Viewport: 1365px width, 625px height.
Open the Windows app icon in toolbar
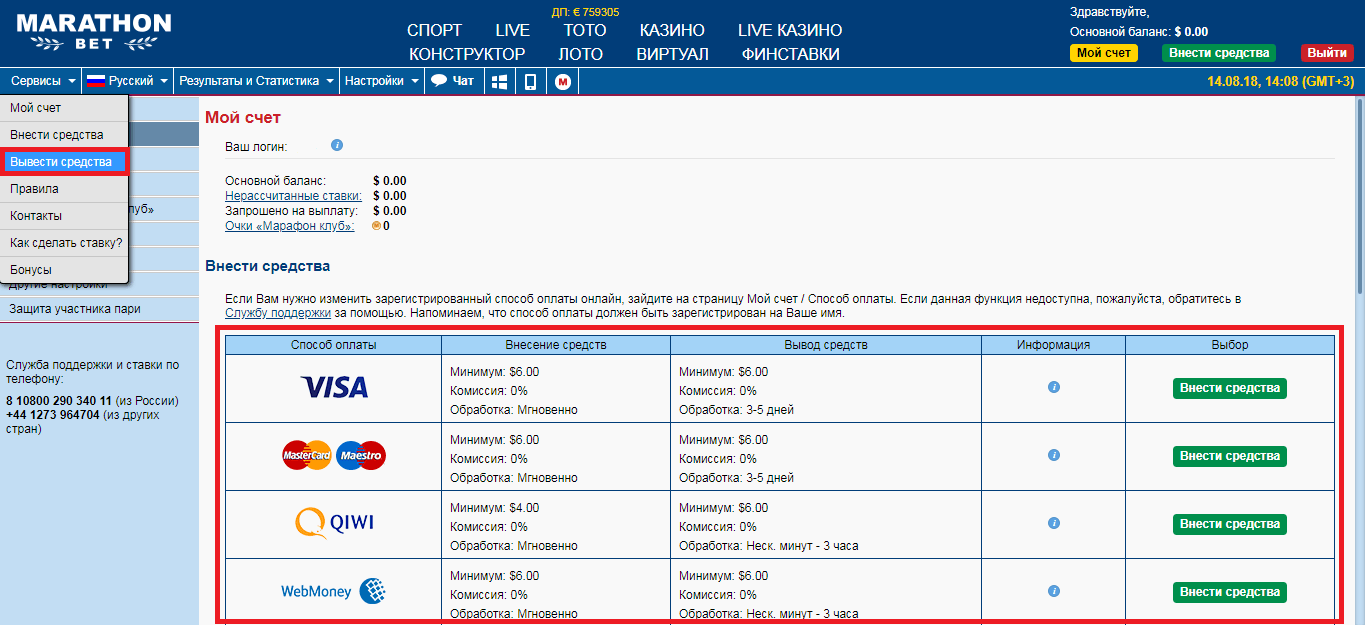pyautogui.click(x=499, y=81)
